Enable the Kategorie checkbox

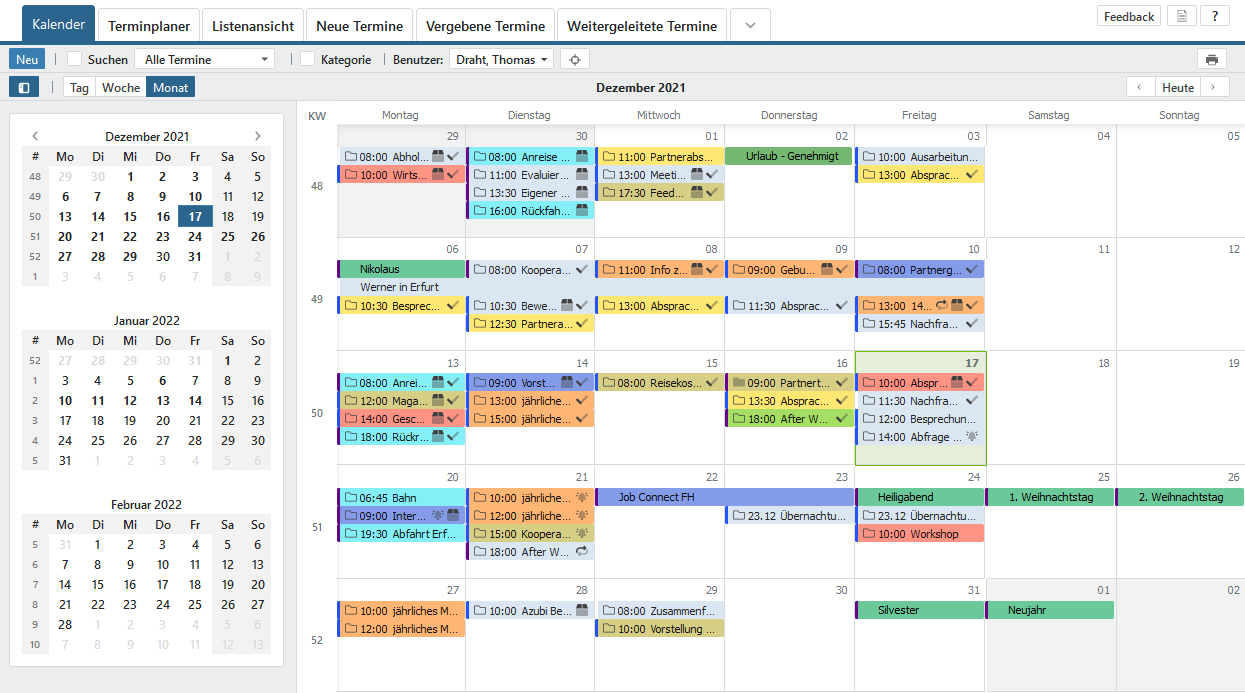coord(307,59)
